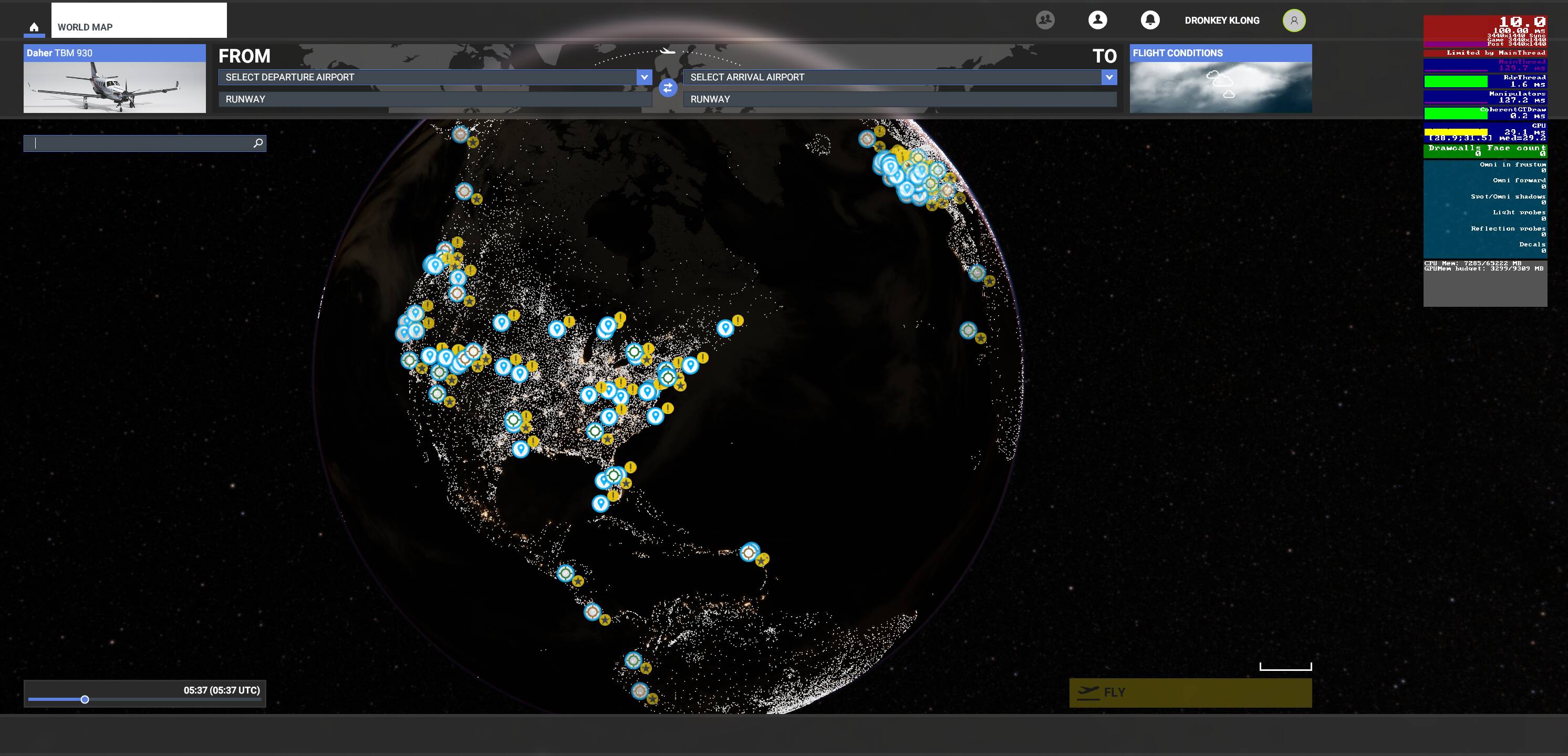This screenshot has height=756, width=1568.
Task: Click the SELECT ARRIVAL AIRPORT field
Action: [892, 77]
